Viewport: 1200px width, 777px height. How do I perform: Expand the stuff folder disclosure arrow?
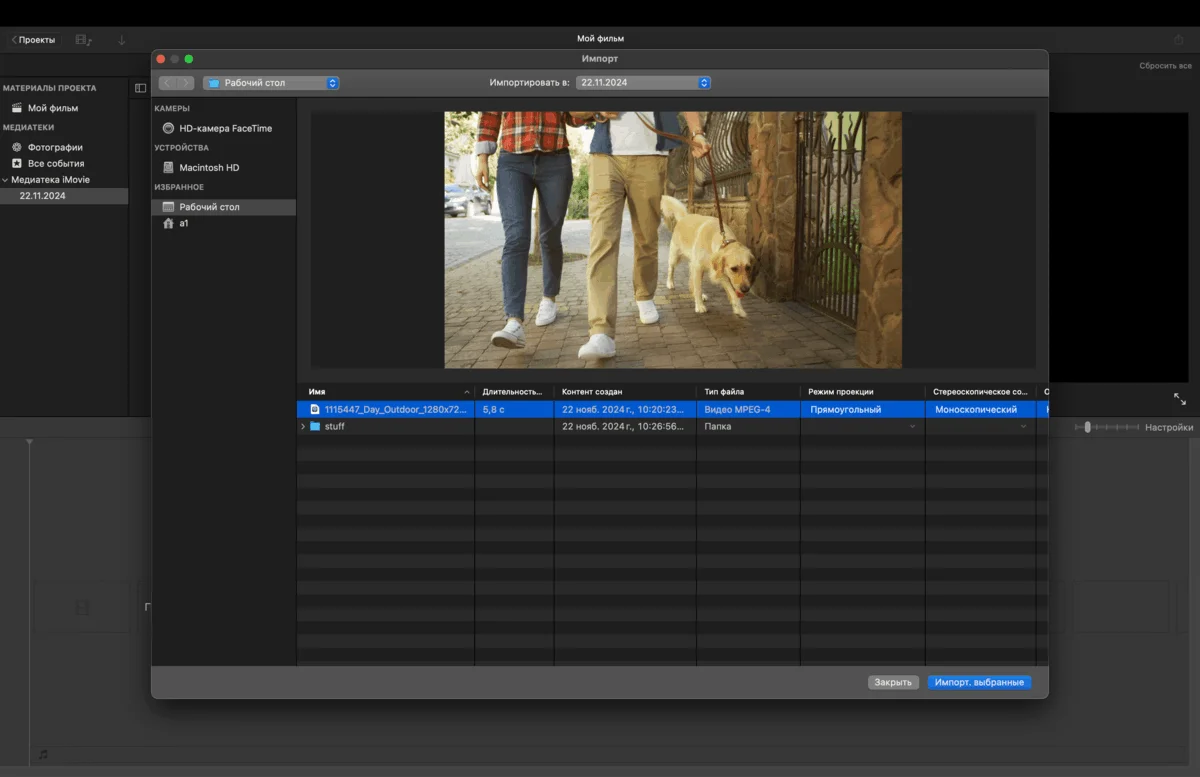(x=303, y=427)
